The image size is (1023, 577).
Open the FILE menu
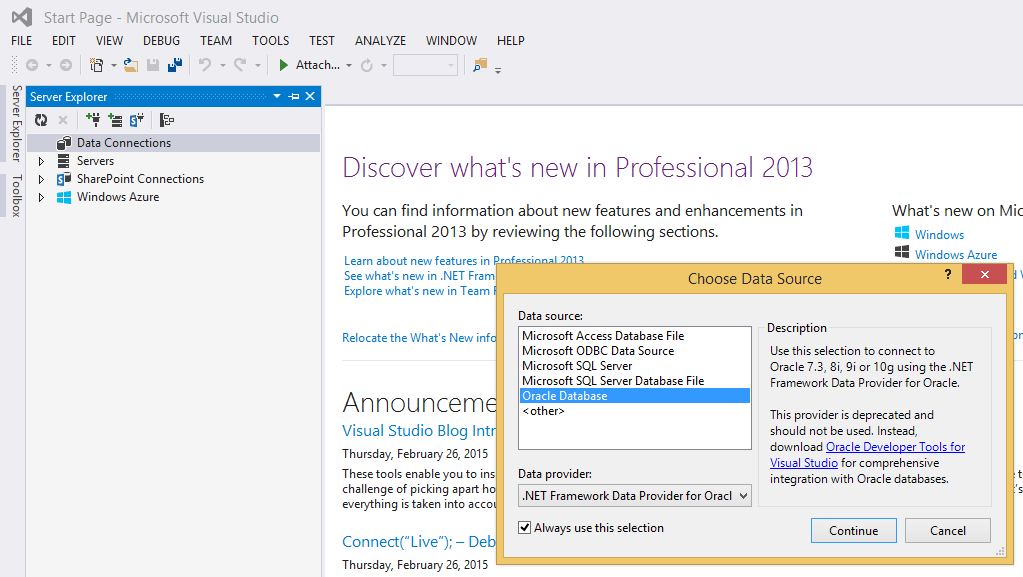click(x=22, y=40)
